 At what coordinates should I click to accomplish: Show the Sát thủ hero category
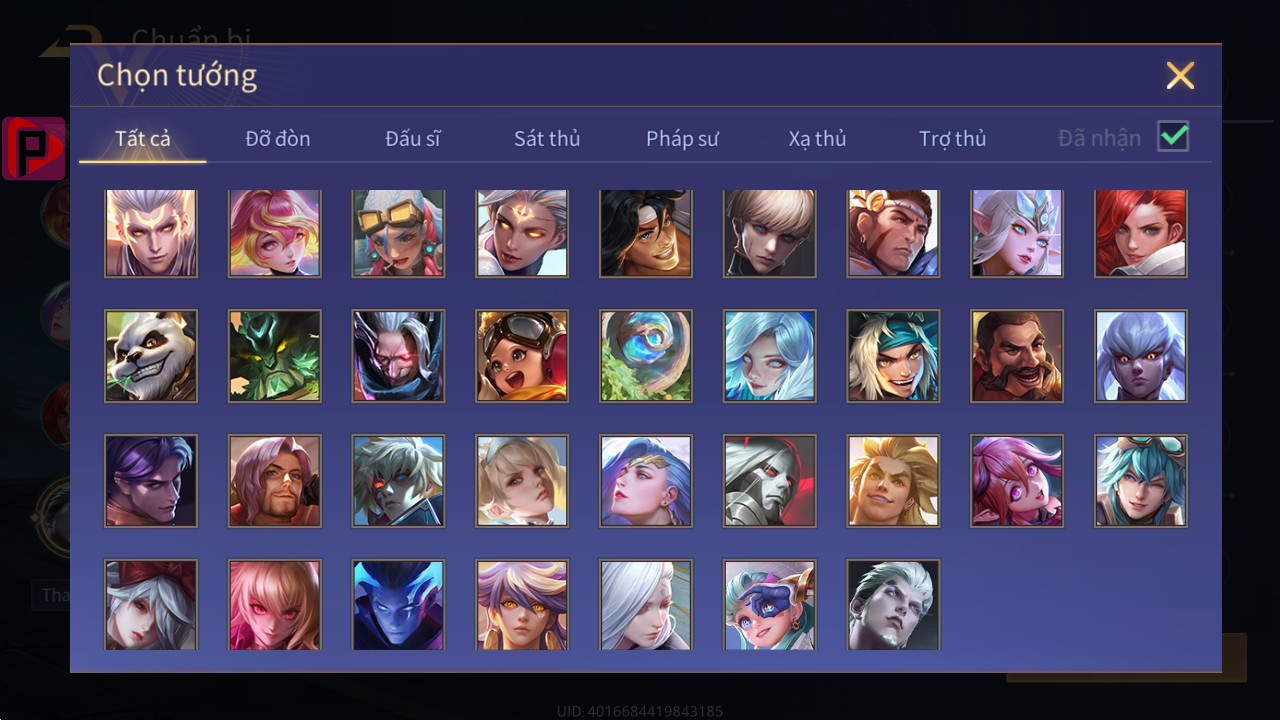547,138
